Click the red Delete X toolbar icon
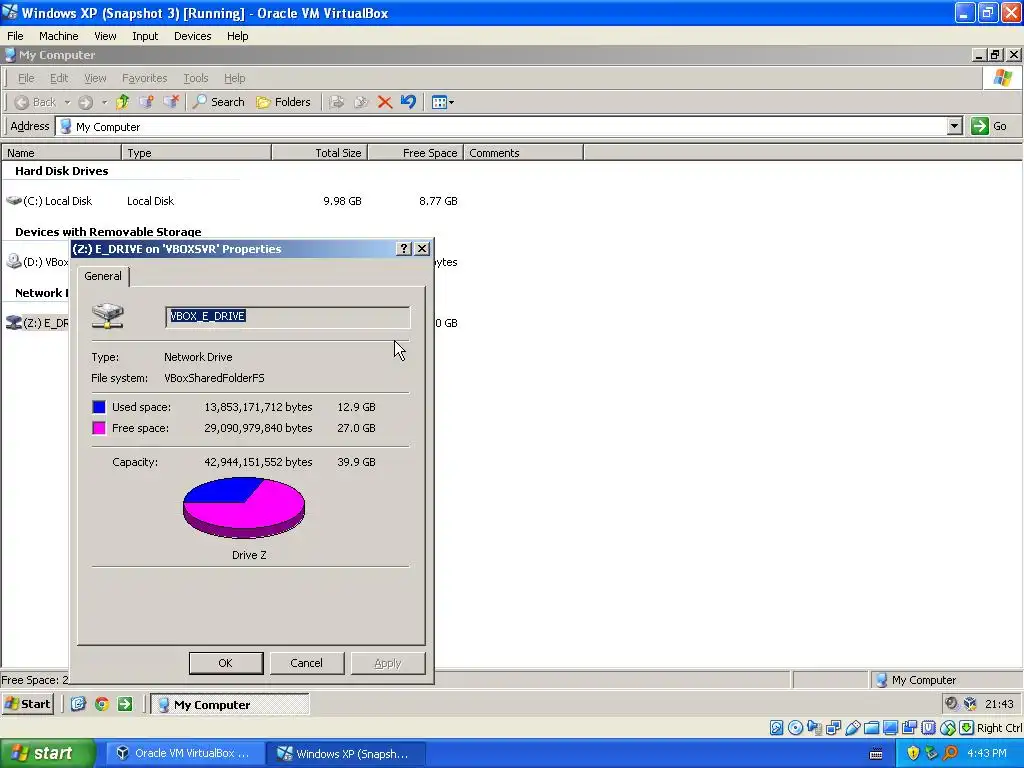 (x=385, y=102)
